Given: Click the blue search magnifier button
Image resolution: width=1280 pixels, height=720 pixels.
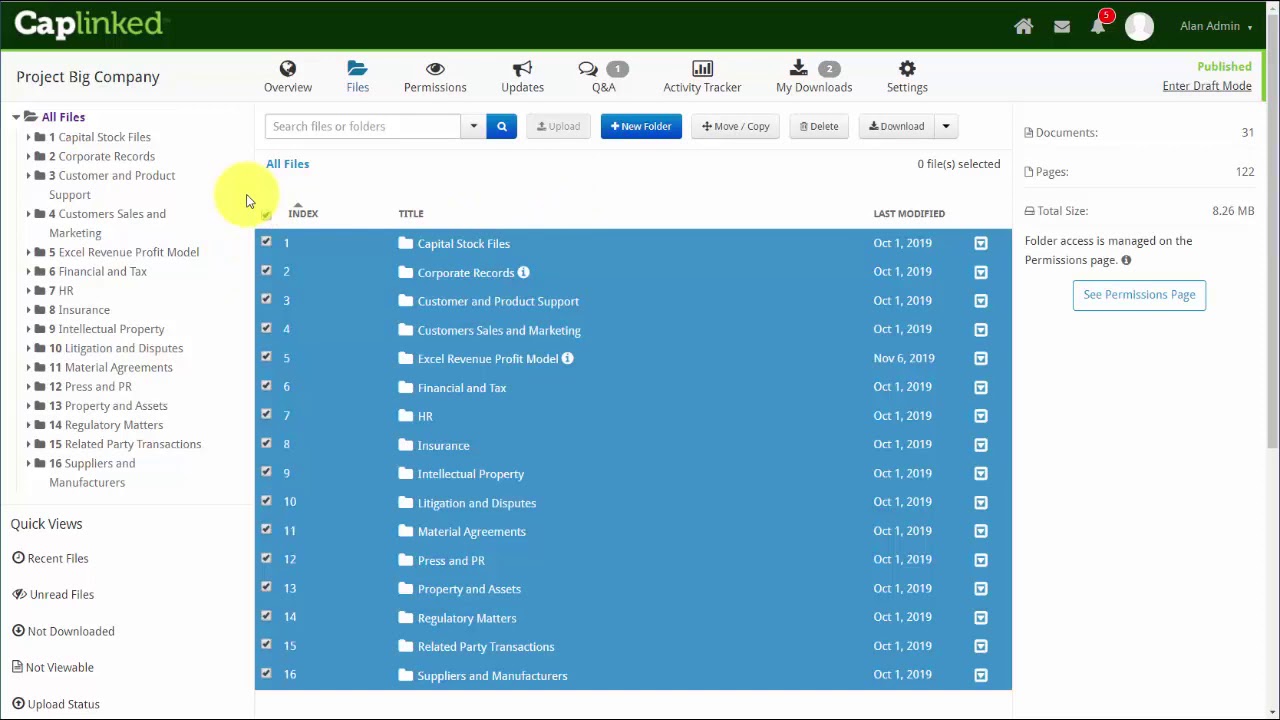Looking at the screenshot, I should [x=502, y=126].
